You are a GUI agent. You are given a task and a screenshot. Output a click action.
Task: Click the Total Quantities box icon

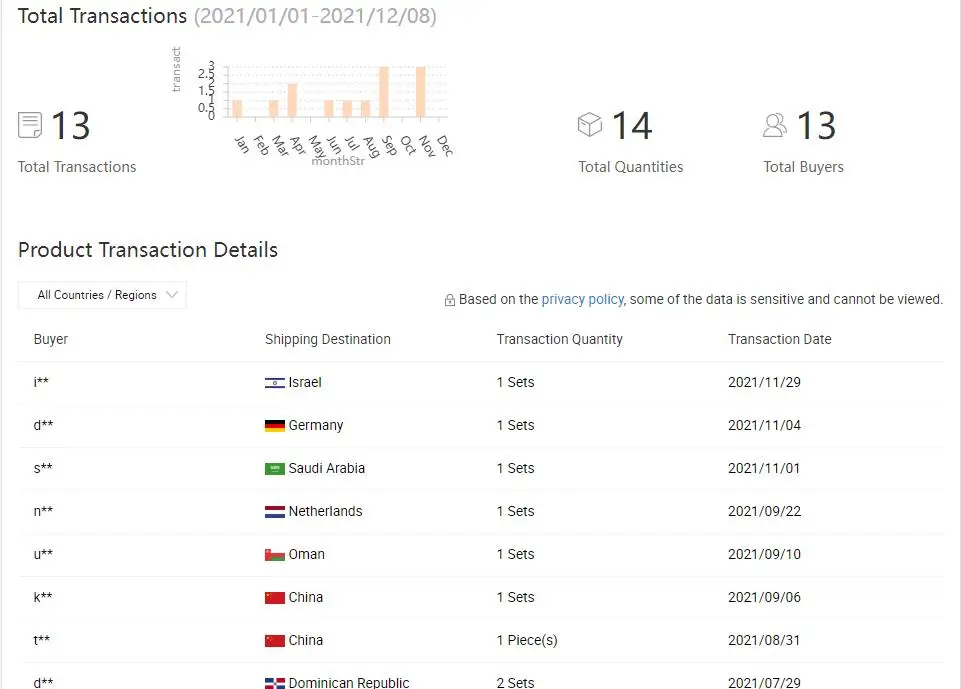[590, 124]
